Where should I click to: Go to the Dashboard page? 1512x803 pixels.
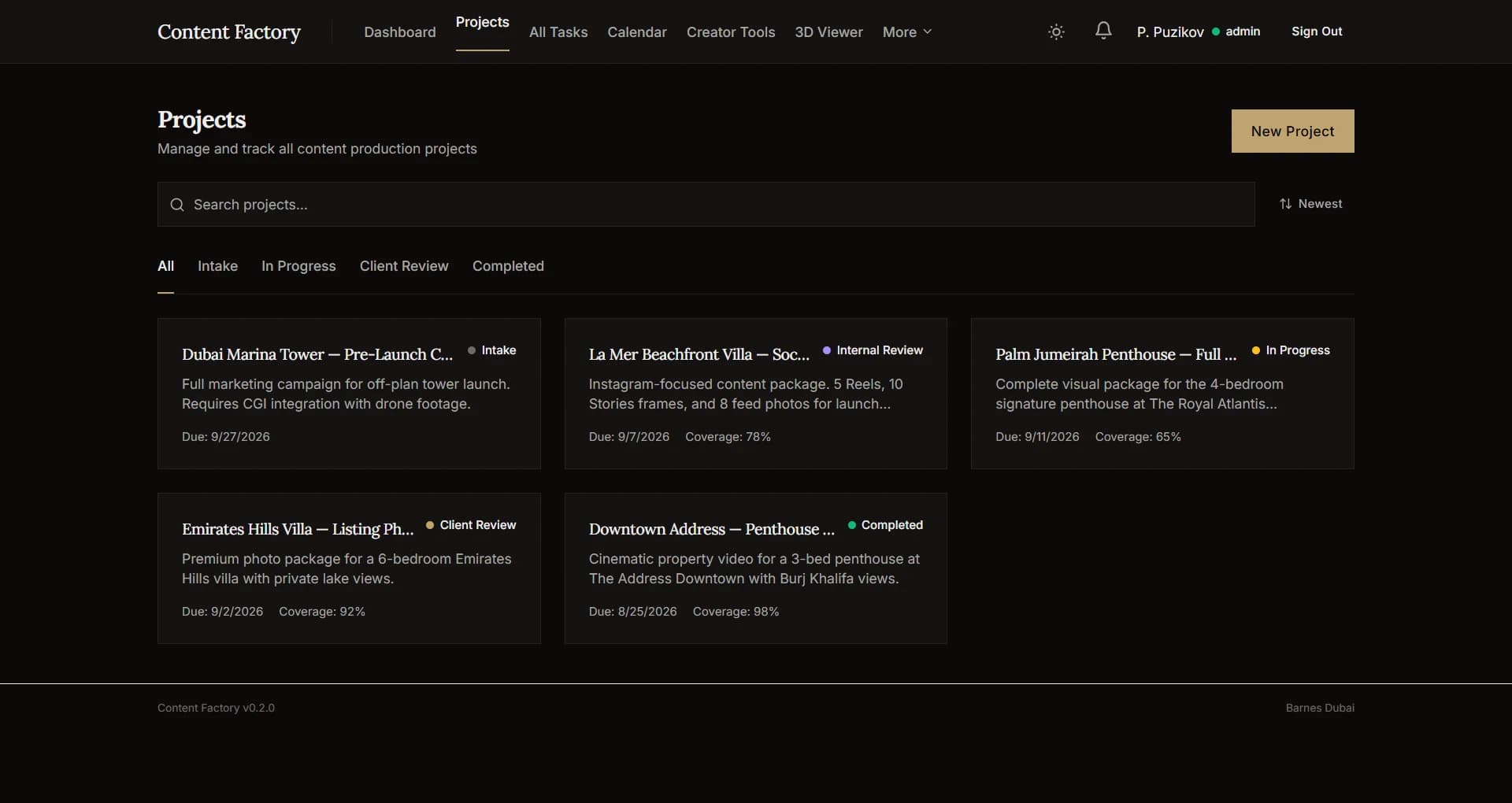coord(400,32)
